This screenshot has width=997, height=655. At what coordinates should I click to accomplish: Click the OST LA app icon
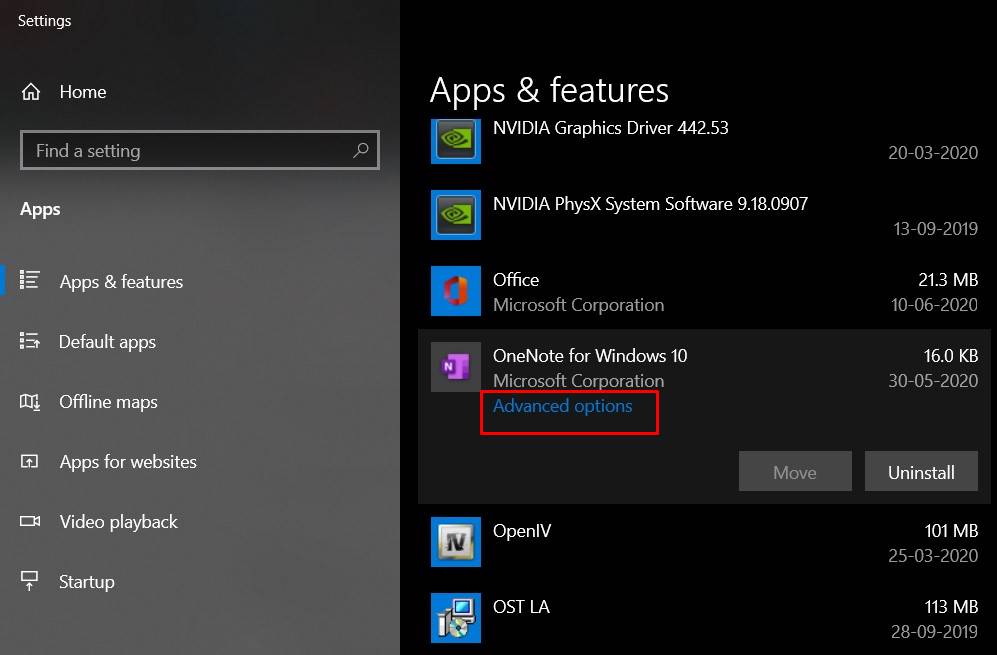click(456, 618)
